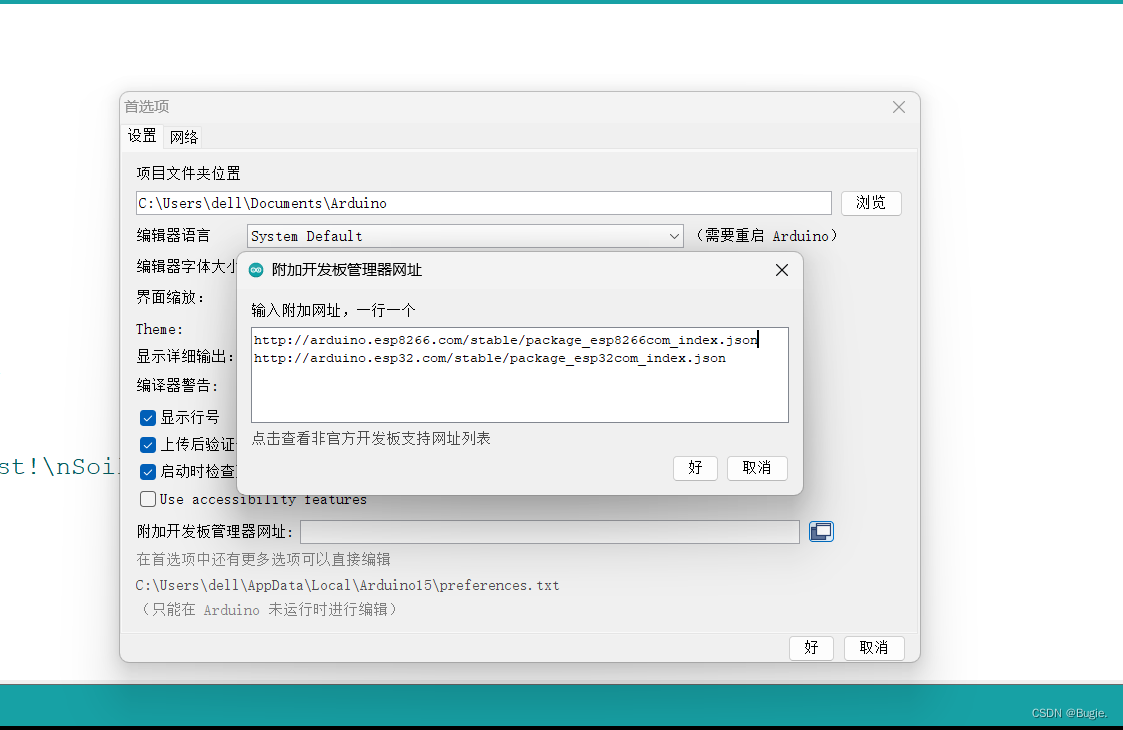This screenshot has height=730, width=1123.
Task: Click 好 in the URL dialog
Action: click(695, 468)
